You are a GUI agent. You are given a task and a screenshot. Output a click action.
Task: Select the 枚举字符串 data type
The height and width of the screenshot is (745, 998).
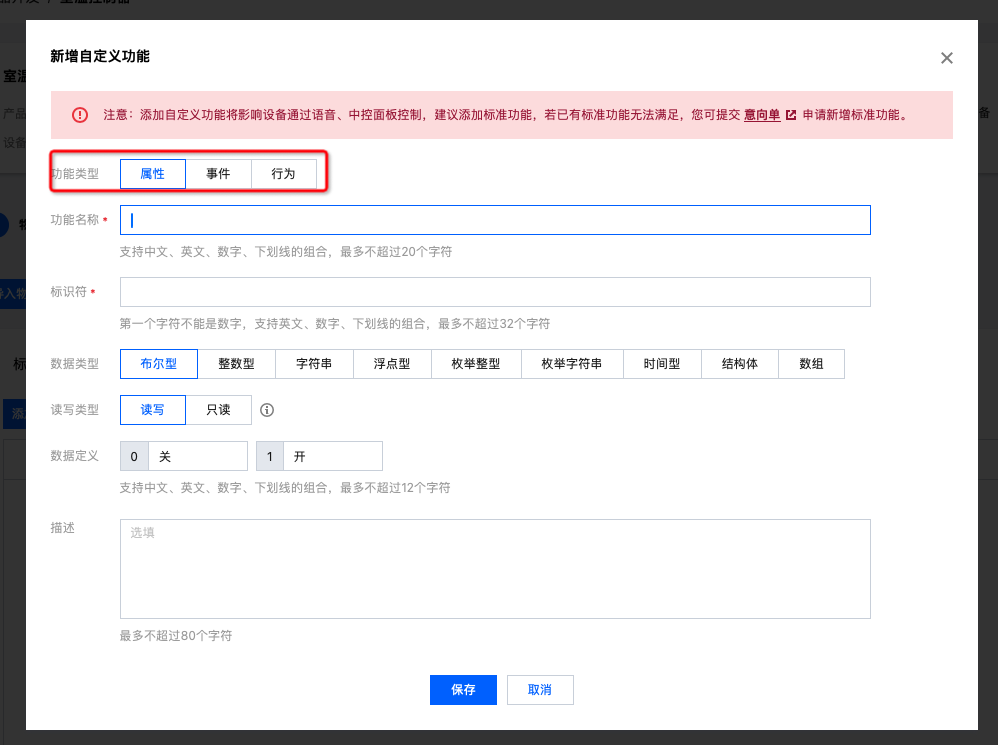pos(572,364)
